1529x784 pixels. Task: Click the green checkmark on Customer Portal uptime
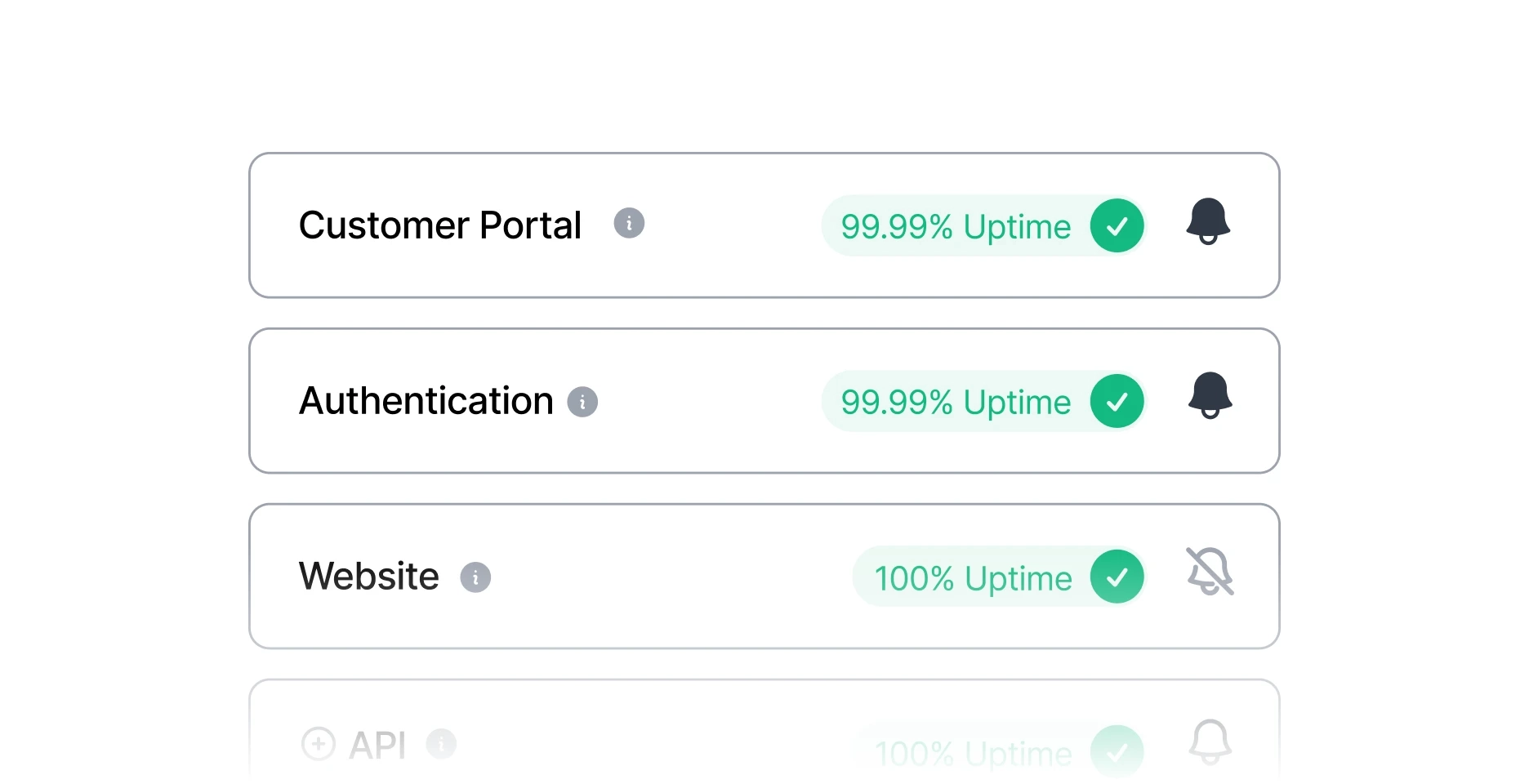(1117, 226)
